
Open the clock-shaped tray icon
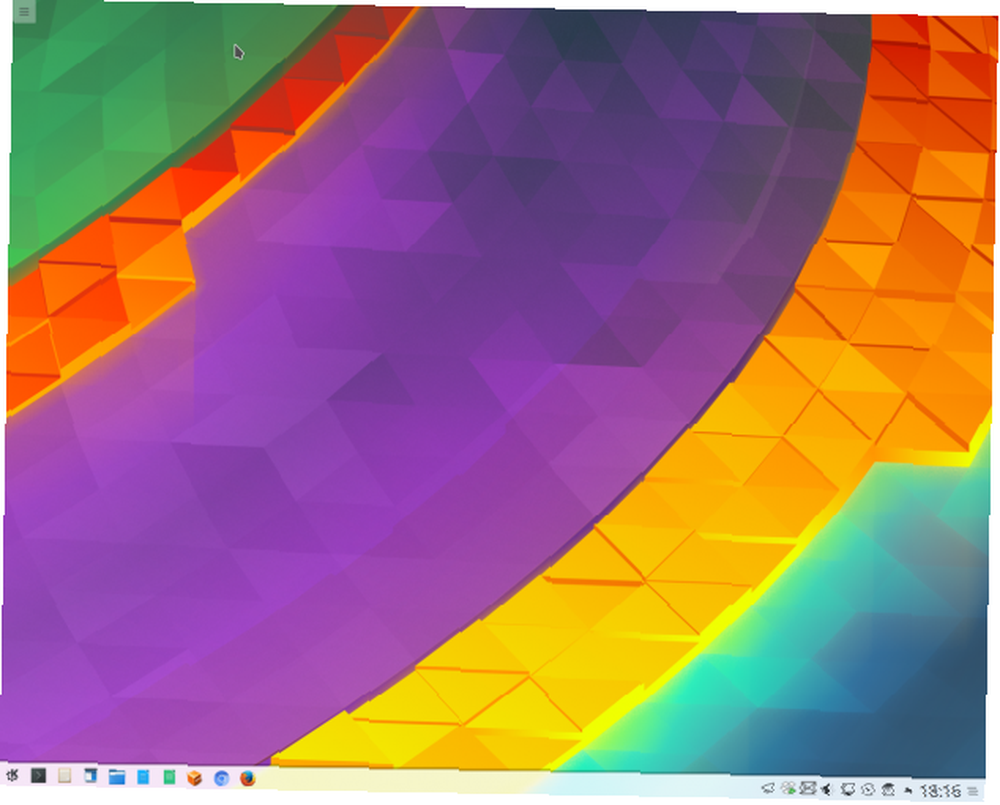[x=868, y=790]
